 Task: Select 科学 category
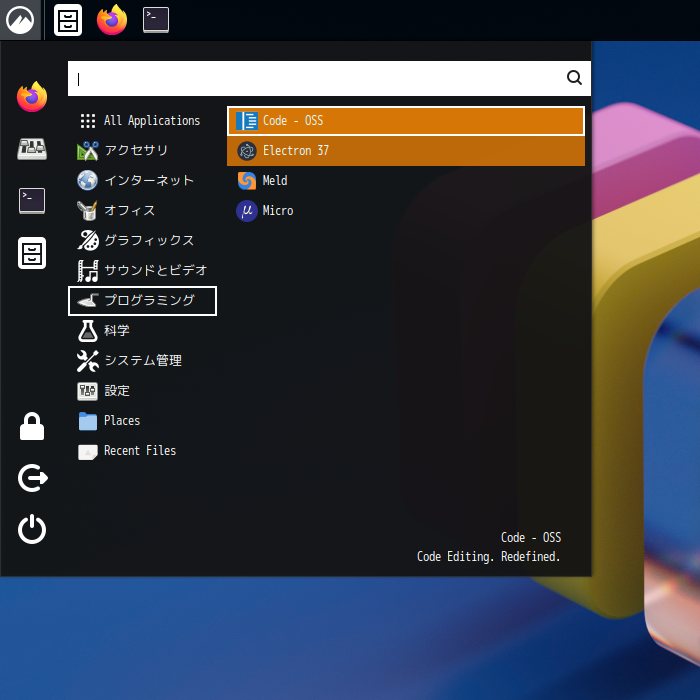click(142, 331)
